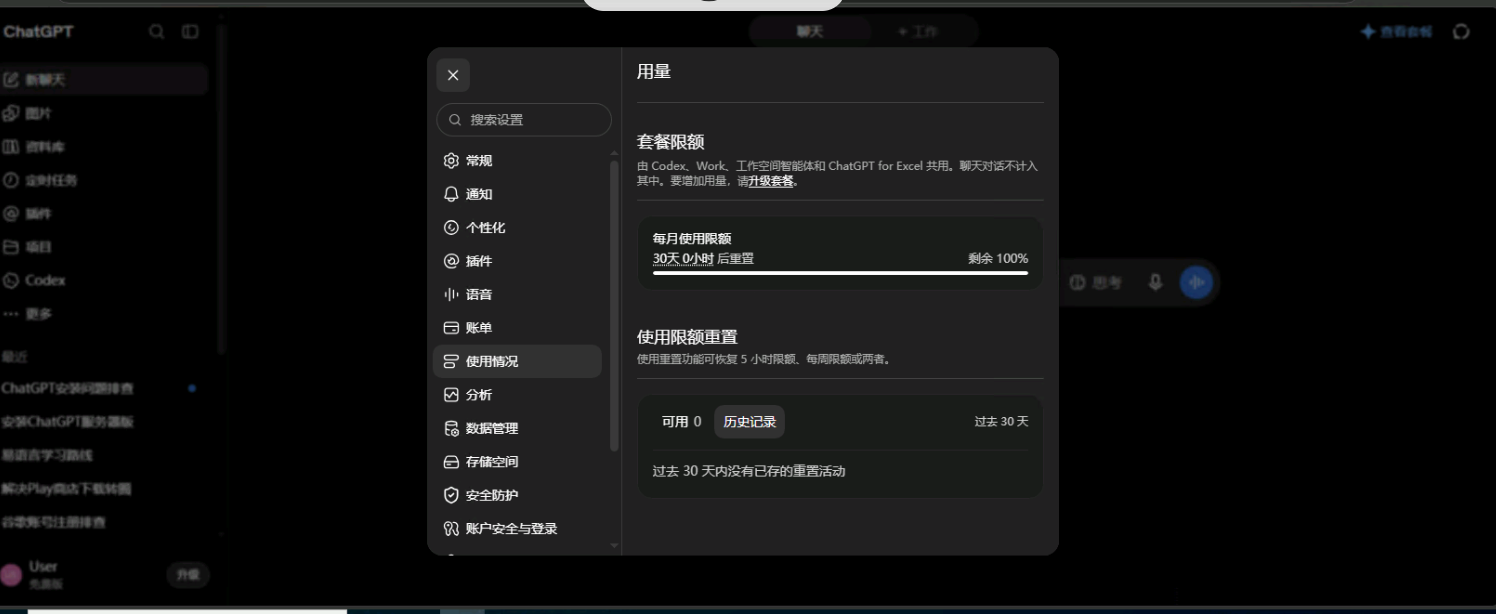Open 账户安全与登录 settings

click(x=517, y=529)
